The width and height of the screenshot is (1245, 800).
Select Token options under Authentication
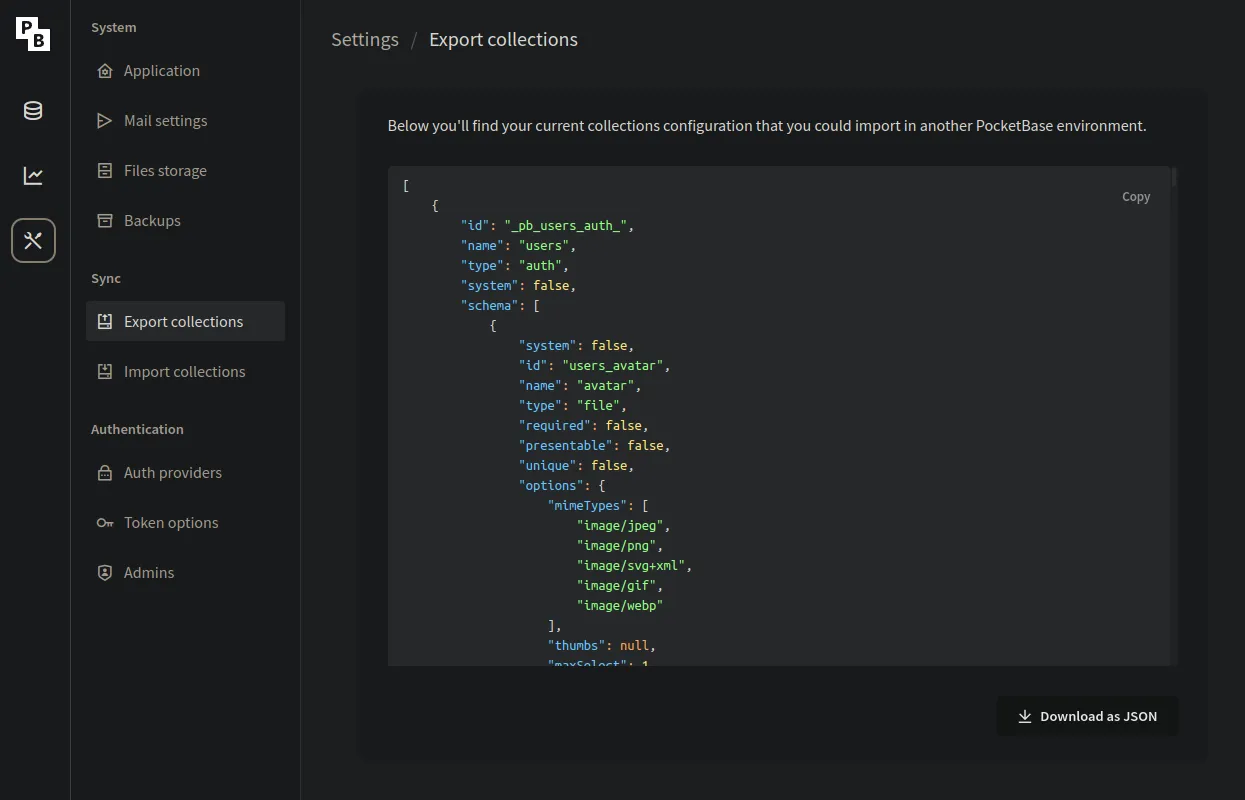pyautogui.click(x=171, y=522)
